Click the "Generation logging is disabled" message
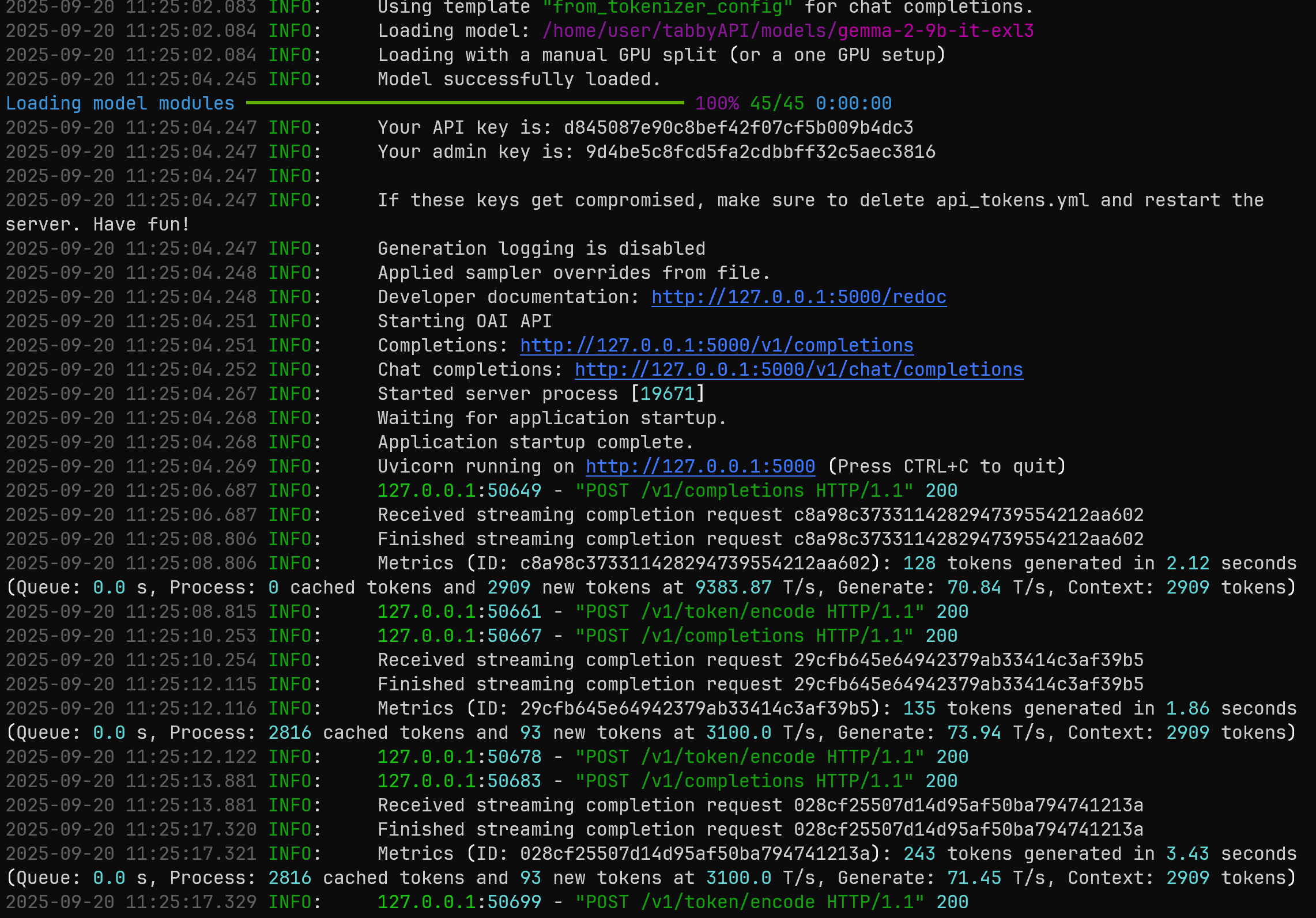The width and height of the screenshot is (1316, 918). 541,248
